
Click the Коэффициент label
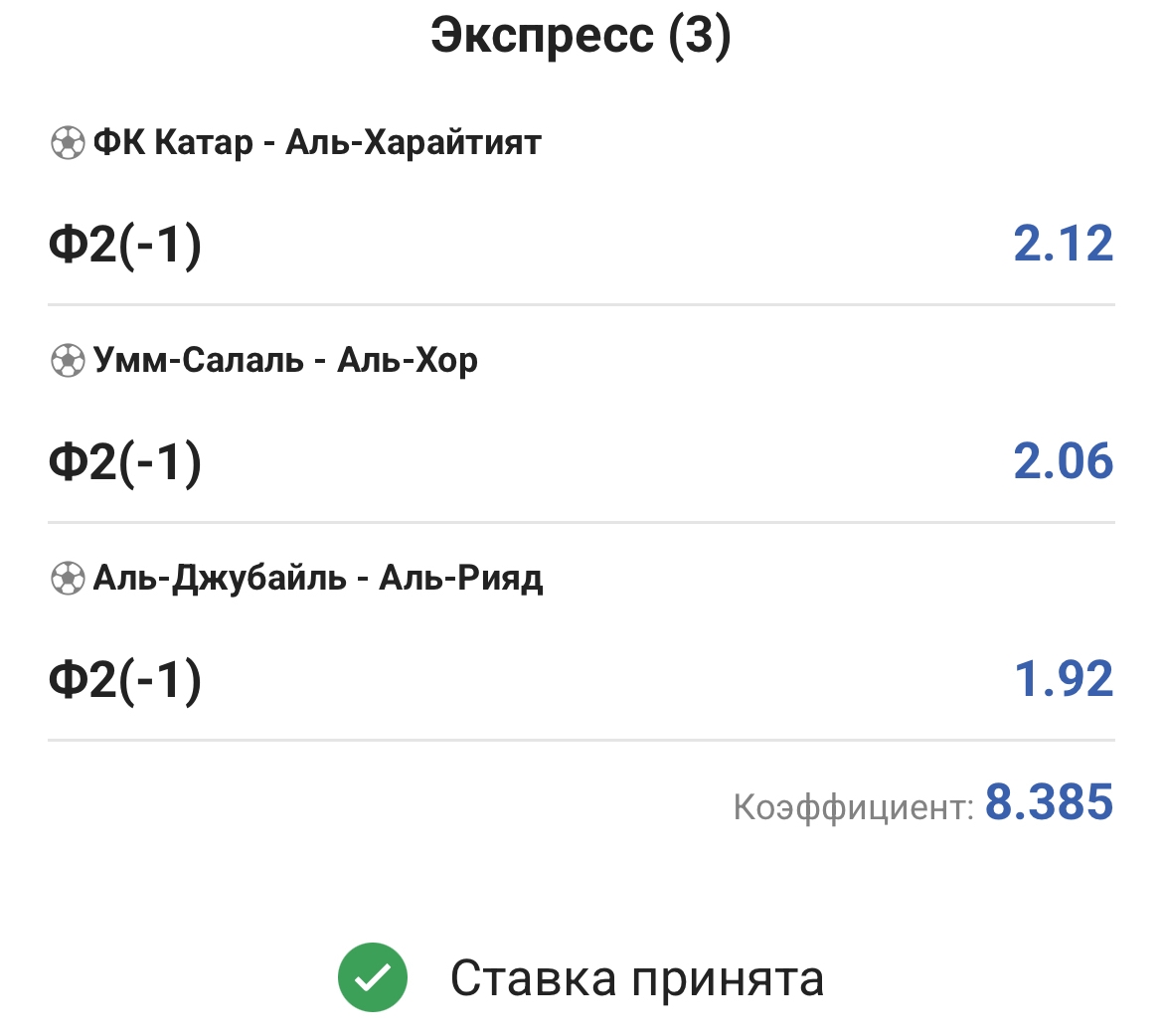(853, 807)
